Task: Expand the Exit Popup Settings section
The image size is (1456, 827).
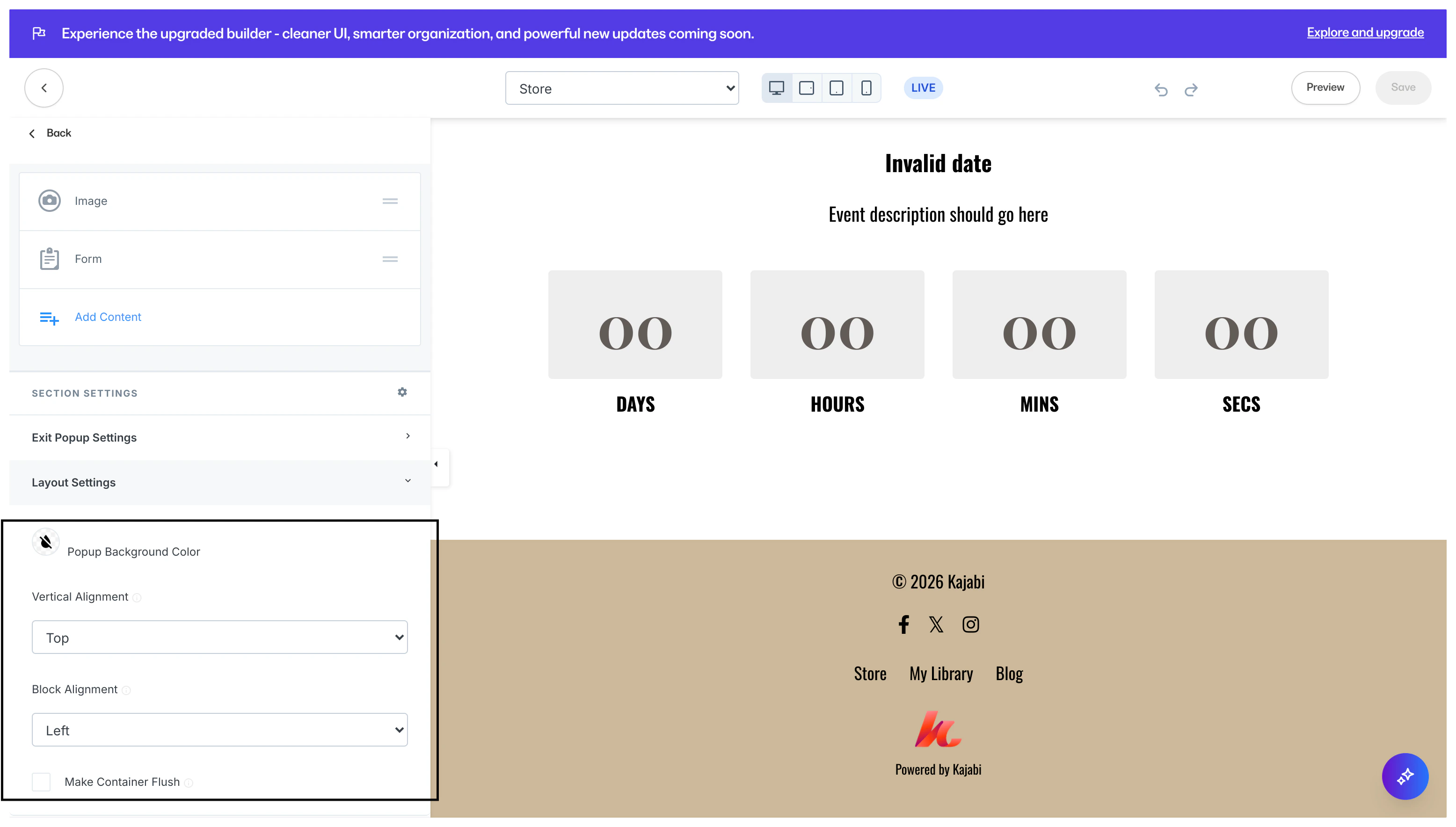Action: pos(221,437)
